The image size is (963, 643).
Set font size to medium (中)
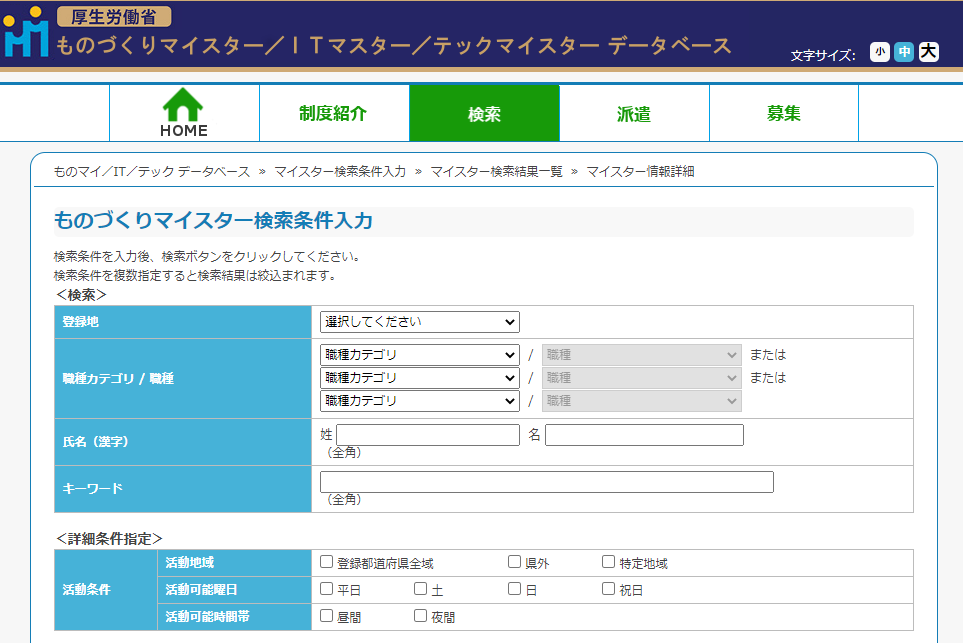(904, 52)
